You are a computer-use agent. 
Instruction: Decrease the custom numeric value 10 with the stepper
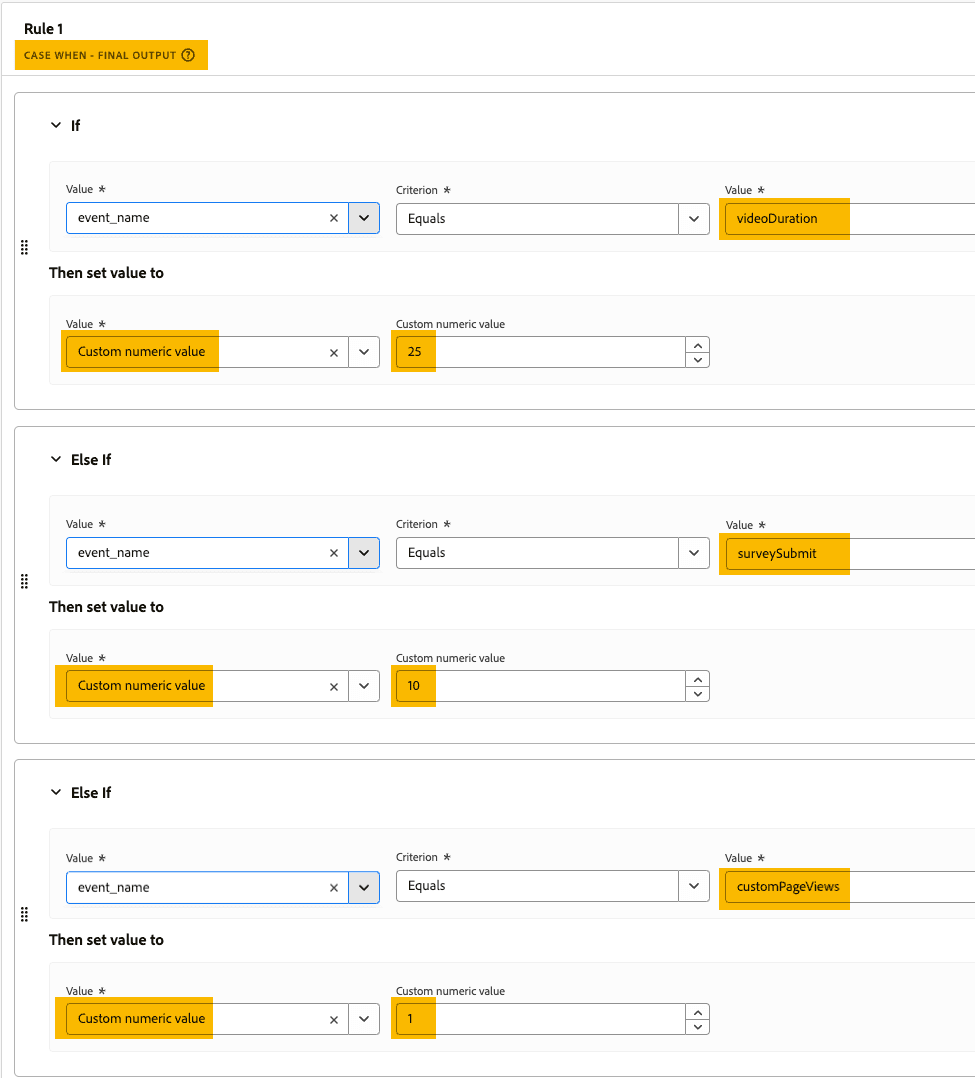click(x=697, y=692)
